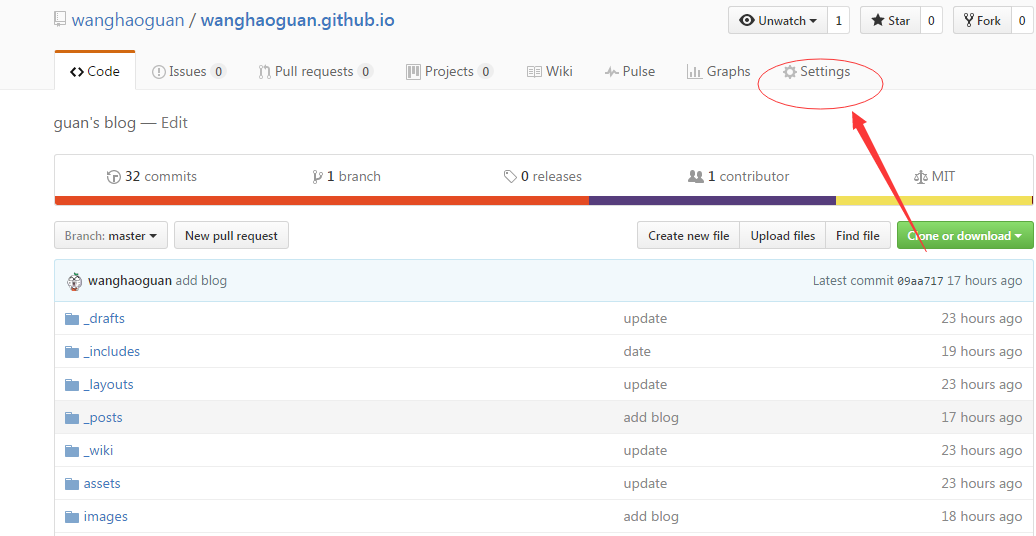The image size is (1036, 536).
Task: Open the MIT license link
Action: (934, 176)
